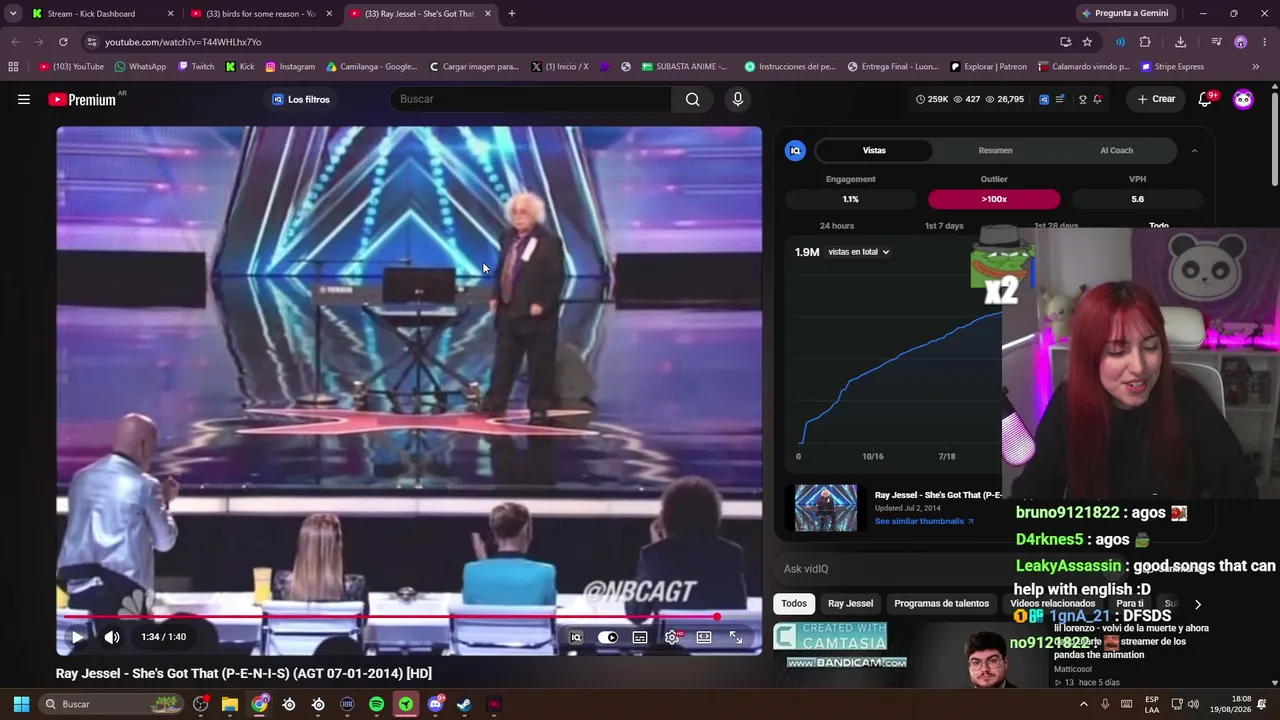Open Discord from the taskbar

point(435,704)
